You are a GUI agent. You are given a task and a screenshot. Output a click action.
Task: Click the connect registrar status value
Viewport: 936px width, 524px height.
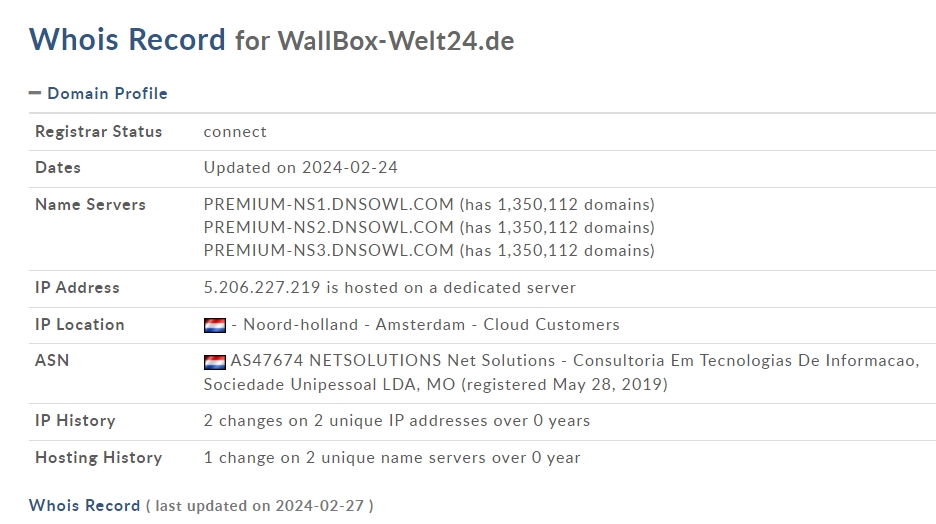pyautogui.click(x=235, y=132)
